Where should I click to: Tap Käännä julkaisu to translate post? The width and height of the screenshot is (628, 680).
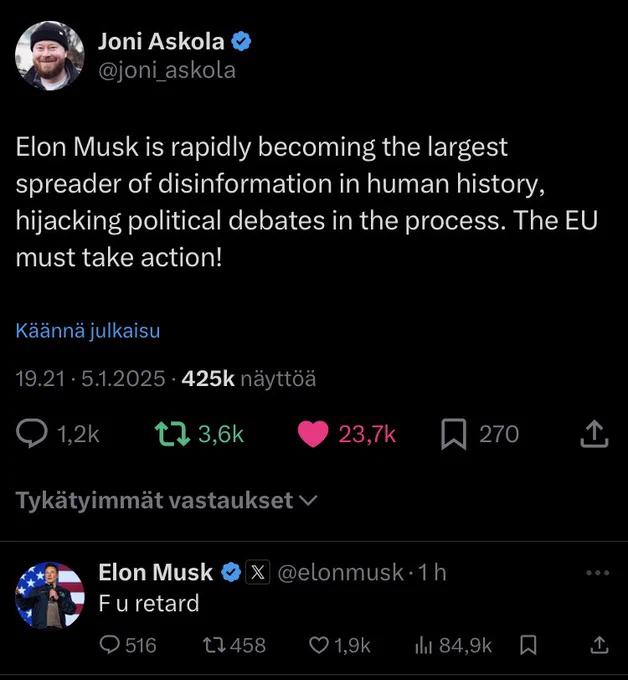click(88, 330)
